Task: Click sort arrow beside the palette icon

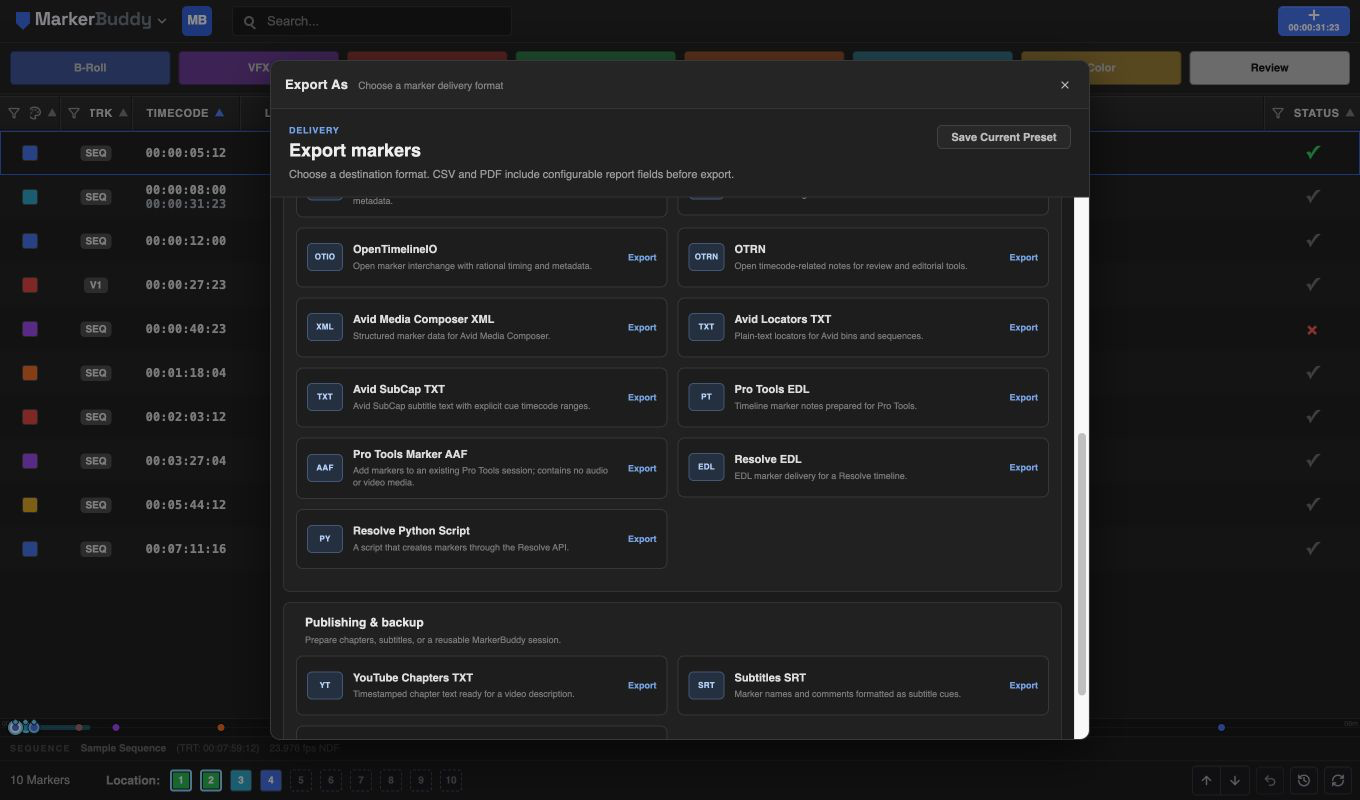Action: (x=52, y=113)
